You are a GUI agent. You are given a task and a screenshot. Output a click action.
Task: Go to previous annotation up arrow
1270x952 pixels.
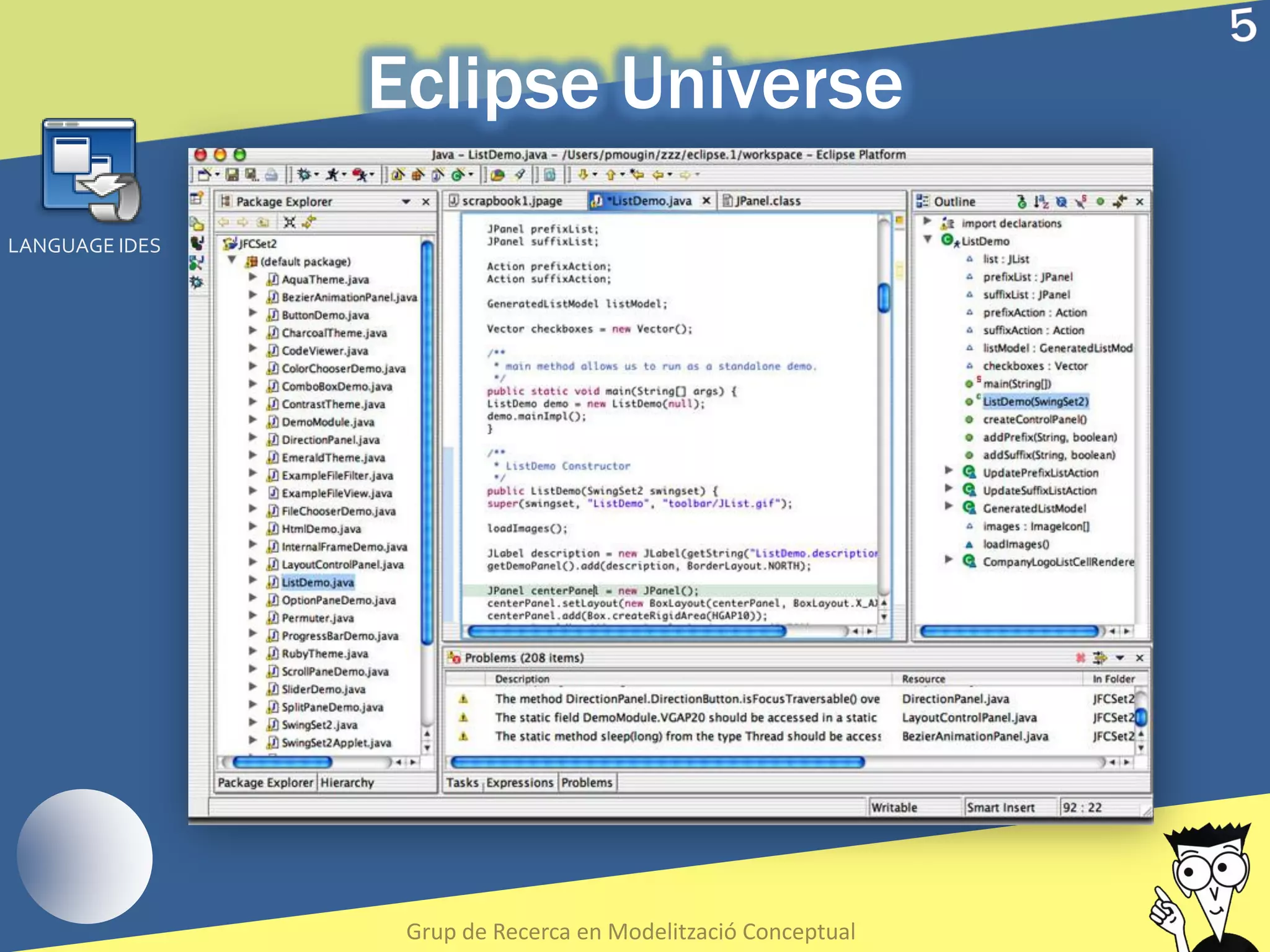(x=610, y=175)
